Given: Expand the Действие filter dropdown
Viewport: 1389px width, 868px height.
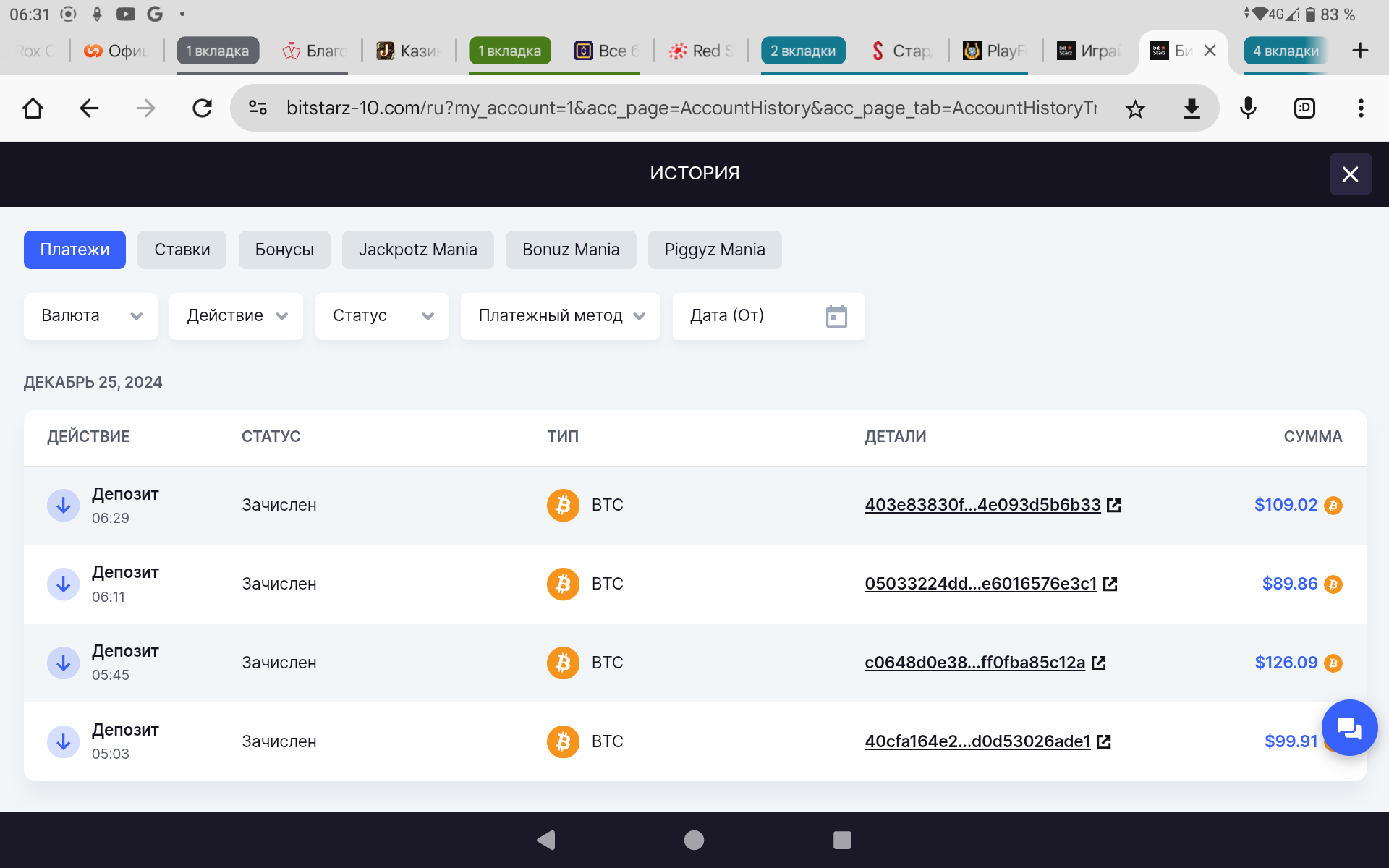Looking at the screenshot, I should tap(236, 316).
